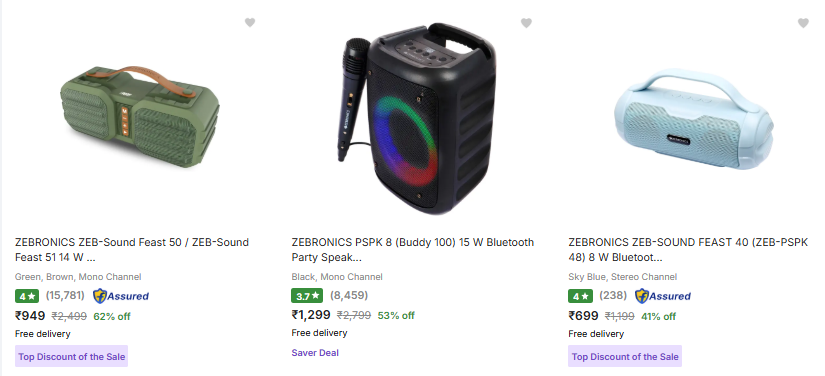Click Saver Deal label under PSPK 8
825x376 pixels.
(x=315, y=353)
